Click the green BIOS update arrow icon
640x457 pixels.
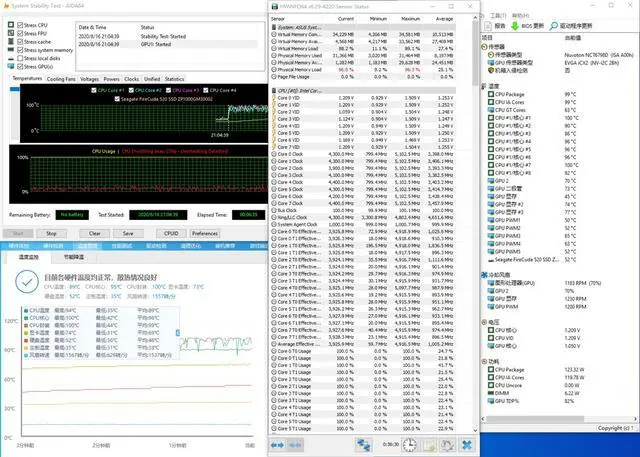pos(515,26)
